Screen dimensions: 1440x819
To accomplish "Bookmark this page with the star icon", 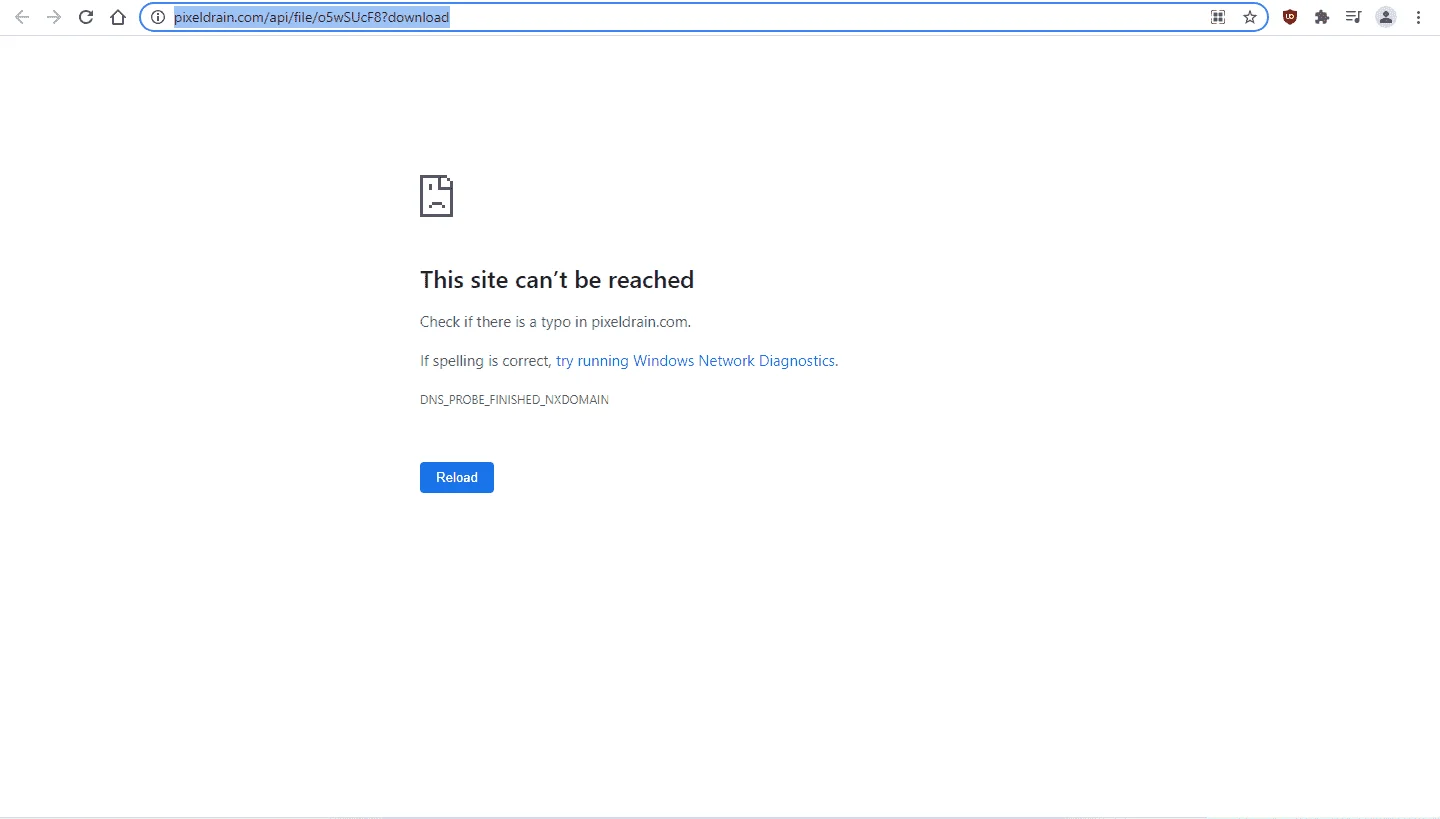I will [1250, 17].
